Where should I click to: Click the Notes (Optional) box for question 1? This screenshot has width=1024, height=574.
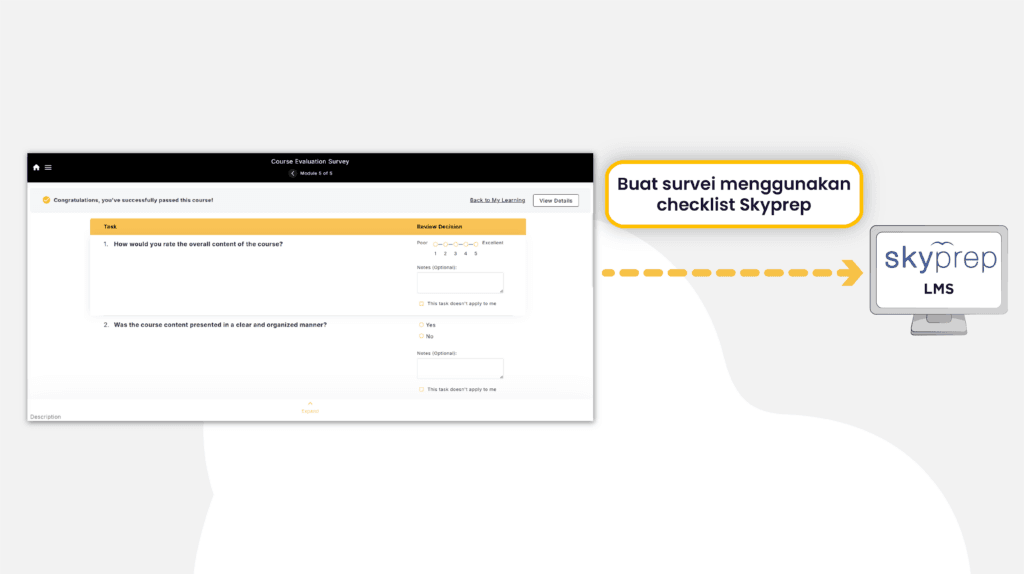[460, 283]
